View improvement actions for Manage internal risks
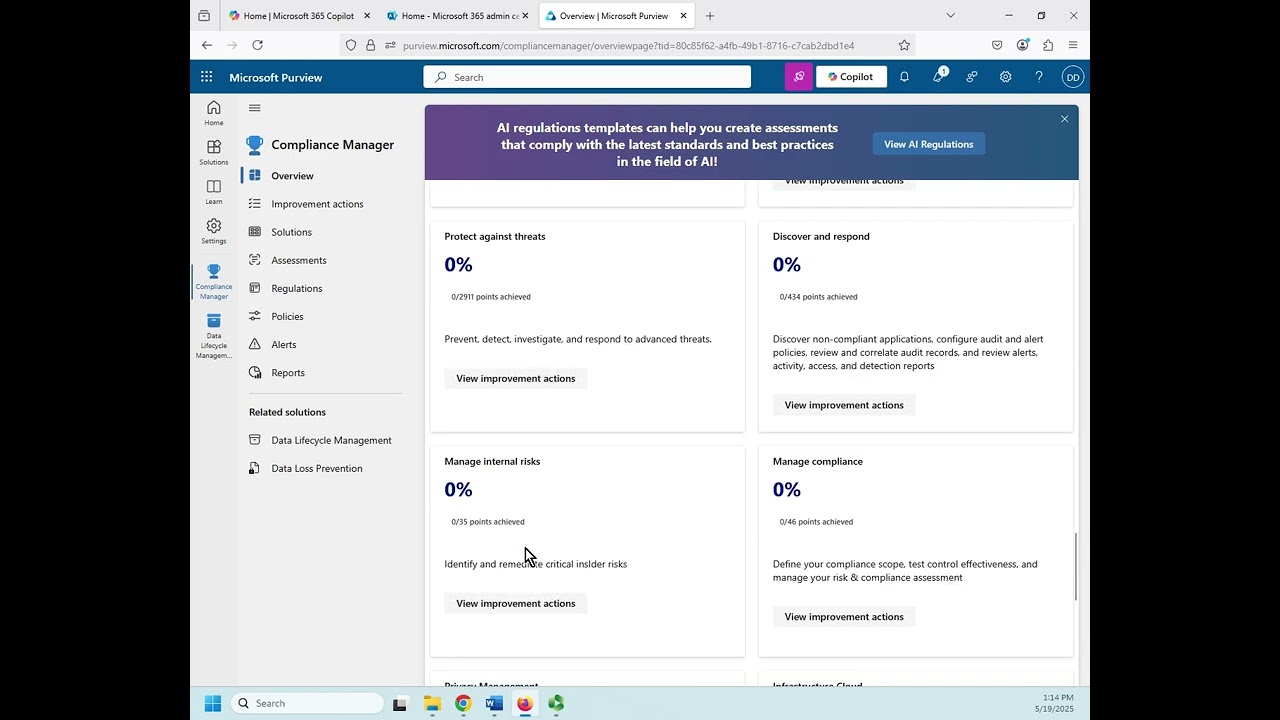The width and height of the screenshot is (1280, 720). pyautogui.click(x=516, y=603)
